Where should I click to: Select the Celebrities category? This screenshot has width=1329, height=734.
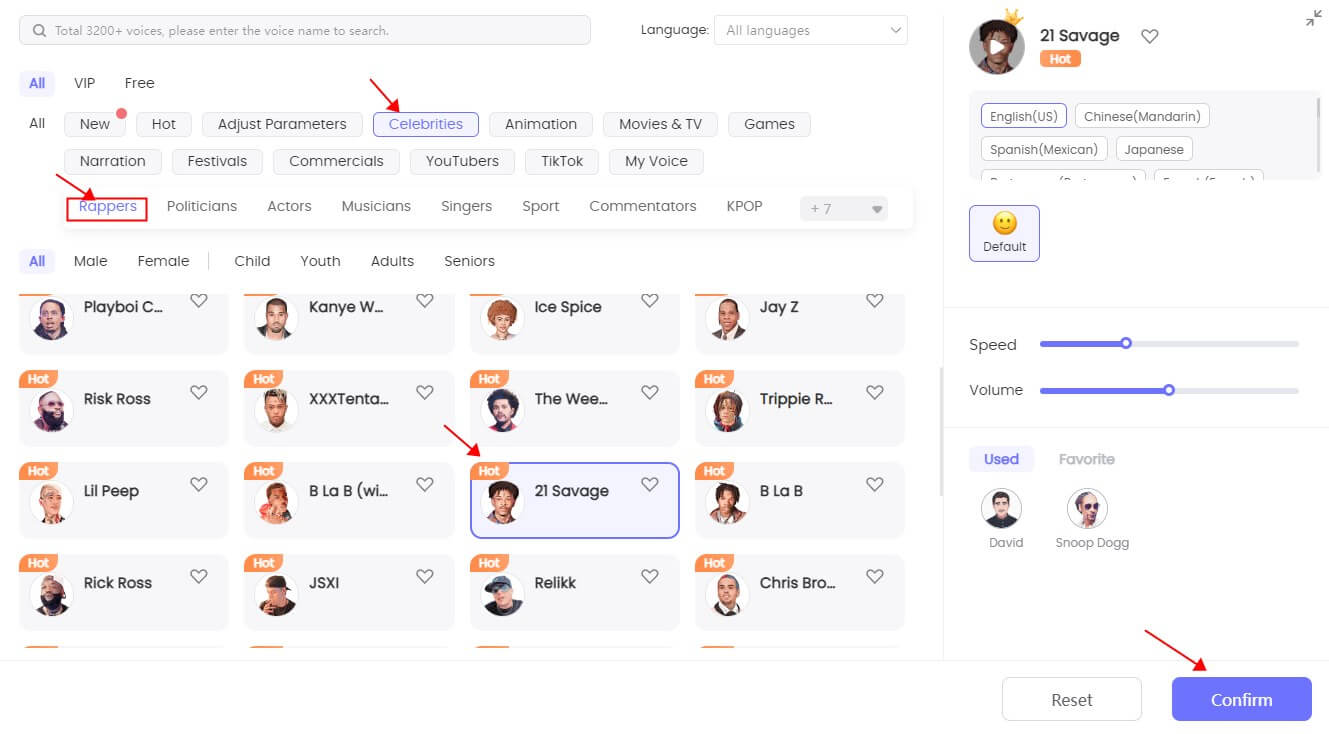click(x=426, y=124)
